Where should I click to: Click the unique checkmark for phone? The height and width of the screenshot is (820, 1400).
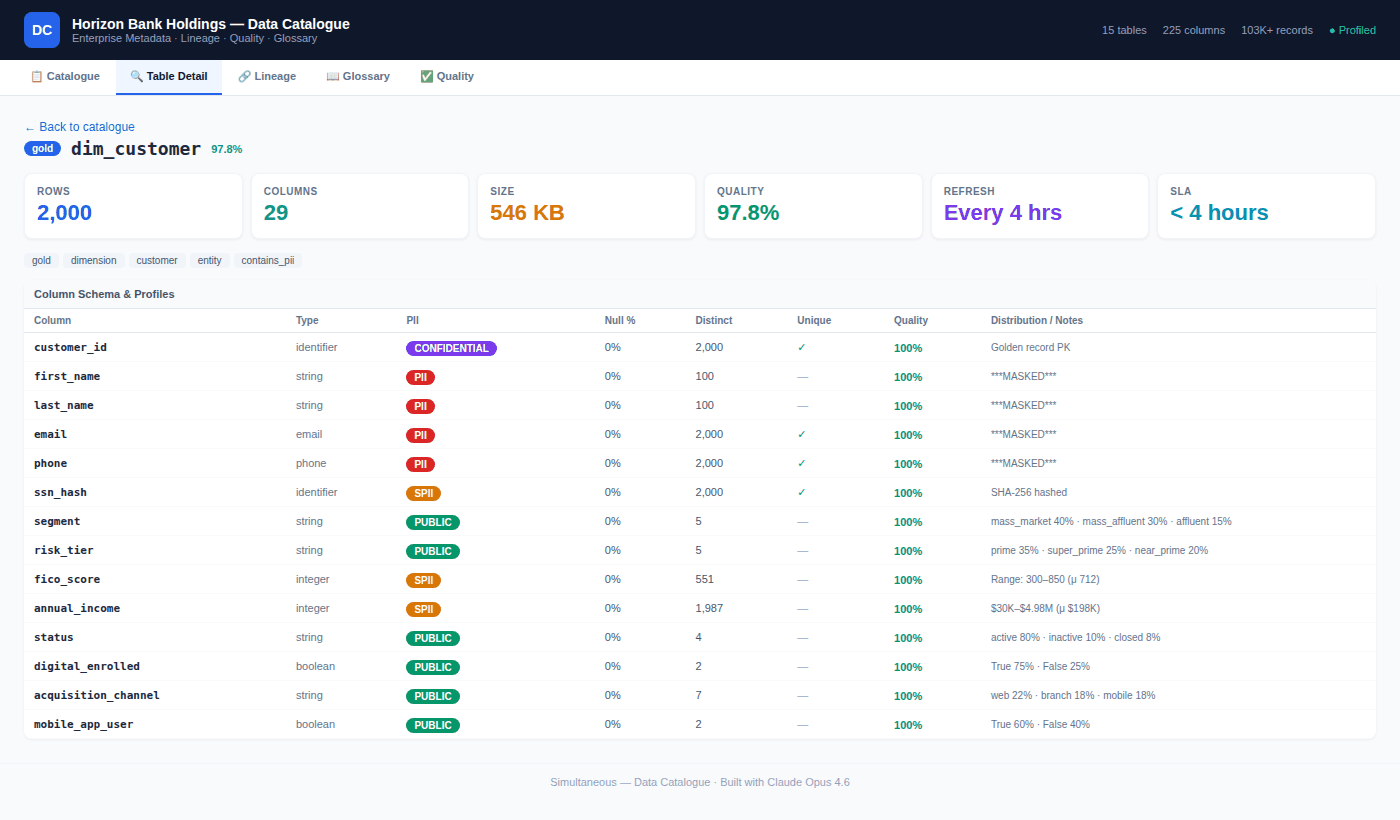pyautogui.click(x=802, y=464)
